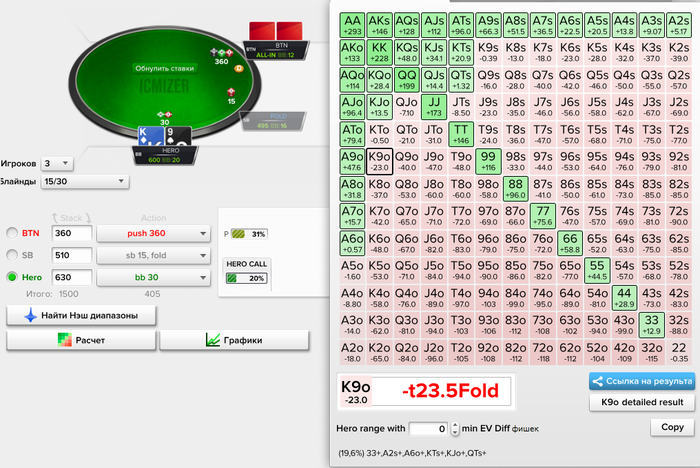Viewport: 700px width, 468px height.
Task: Click the stack swap arrows icon
Action: pyautogui.click(x=71, y=218)
